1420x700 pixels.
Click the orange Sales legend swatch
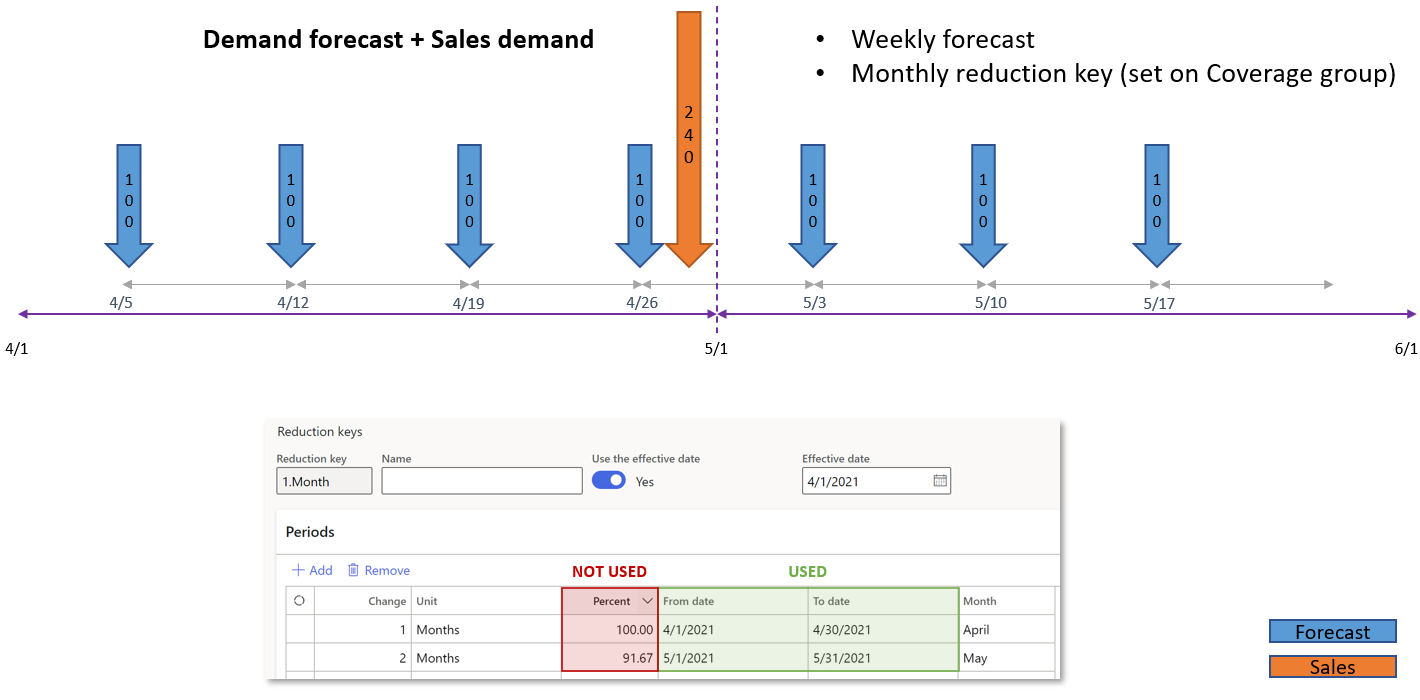click(x=1332, y=667)
